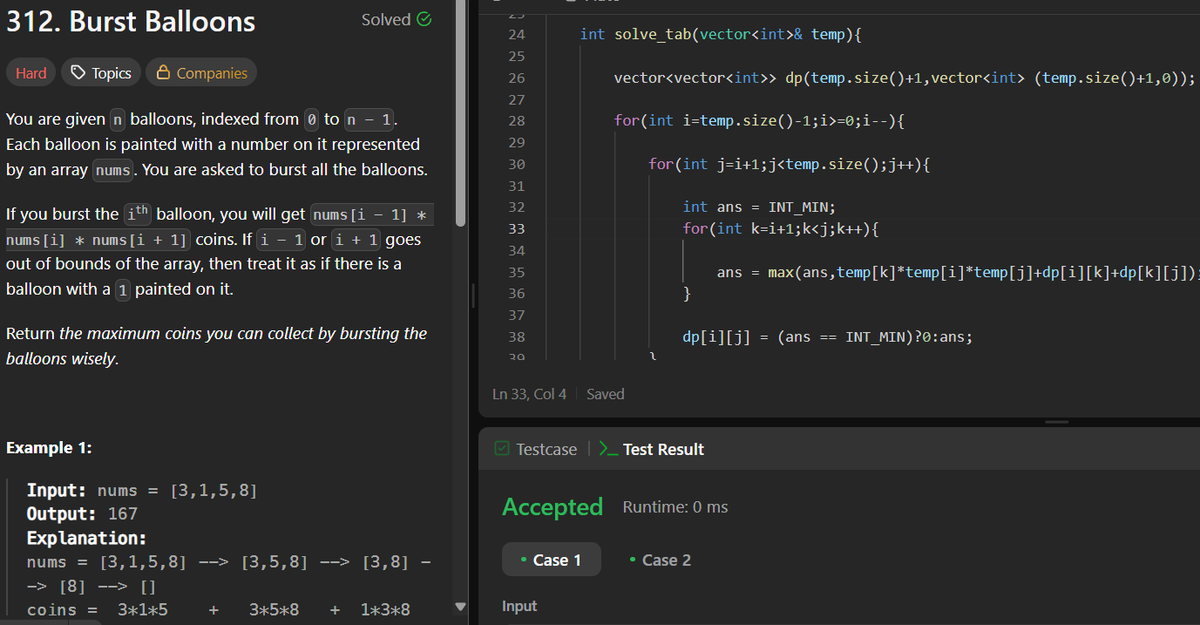Switch to the Testcase tab
Viewport: 1200px width, 625px height.
(536, 449)
